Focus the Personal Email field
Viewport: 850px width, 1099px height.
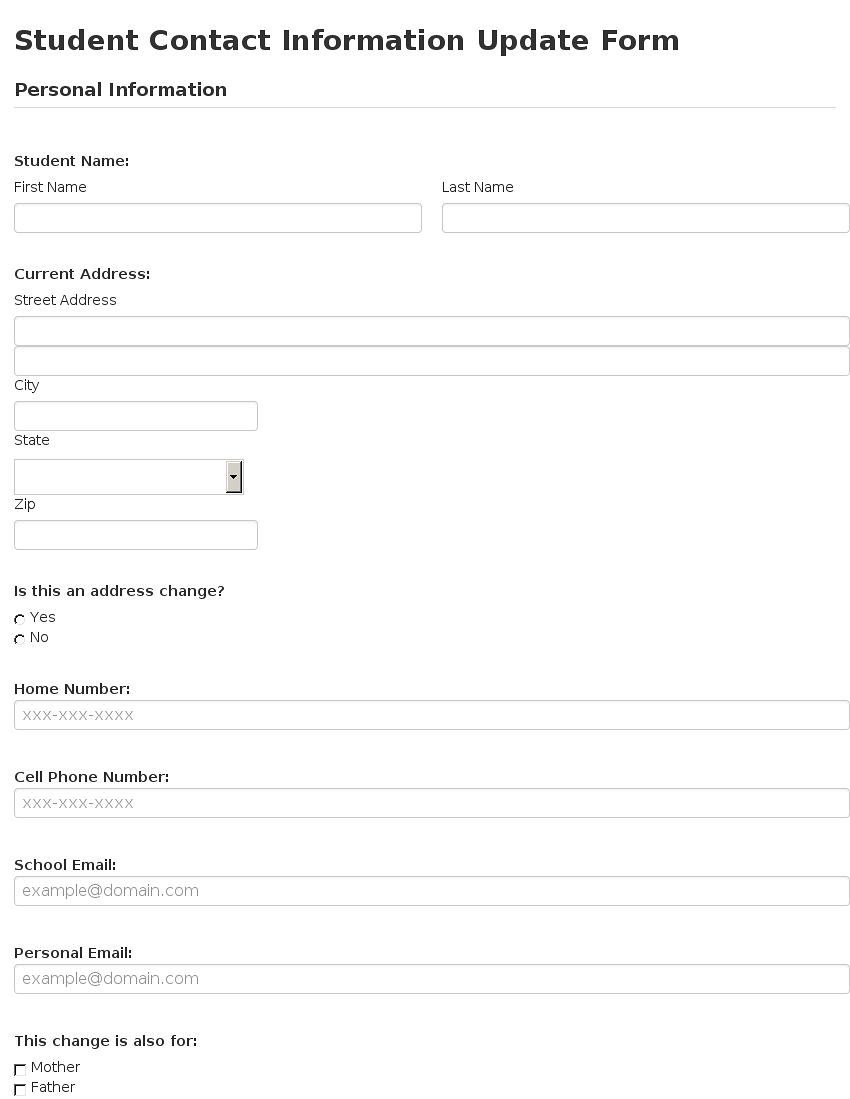[432, 979]
